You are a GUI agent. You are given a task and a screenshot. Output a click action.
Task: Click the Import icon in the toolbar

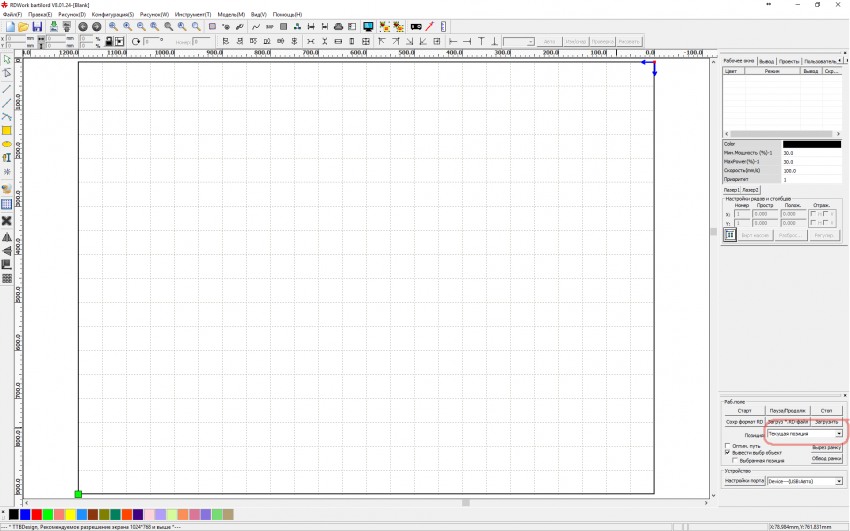(53, 27)
